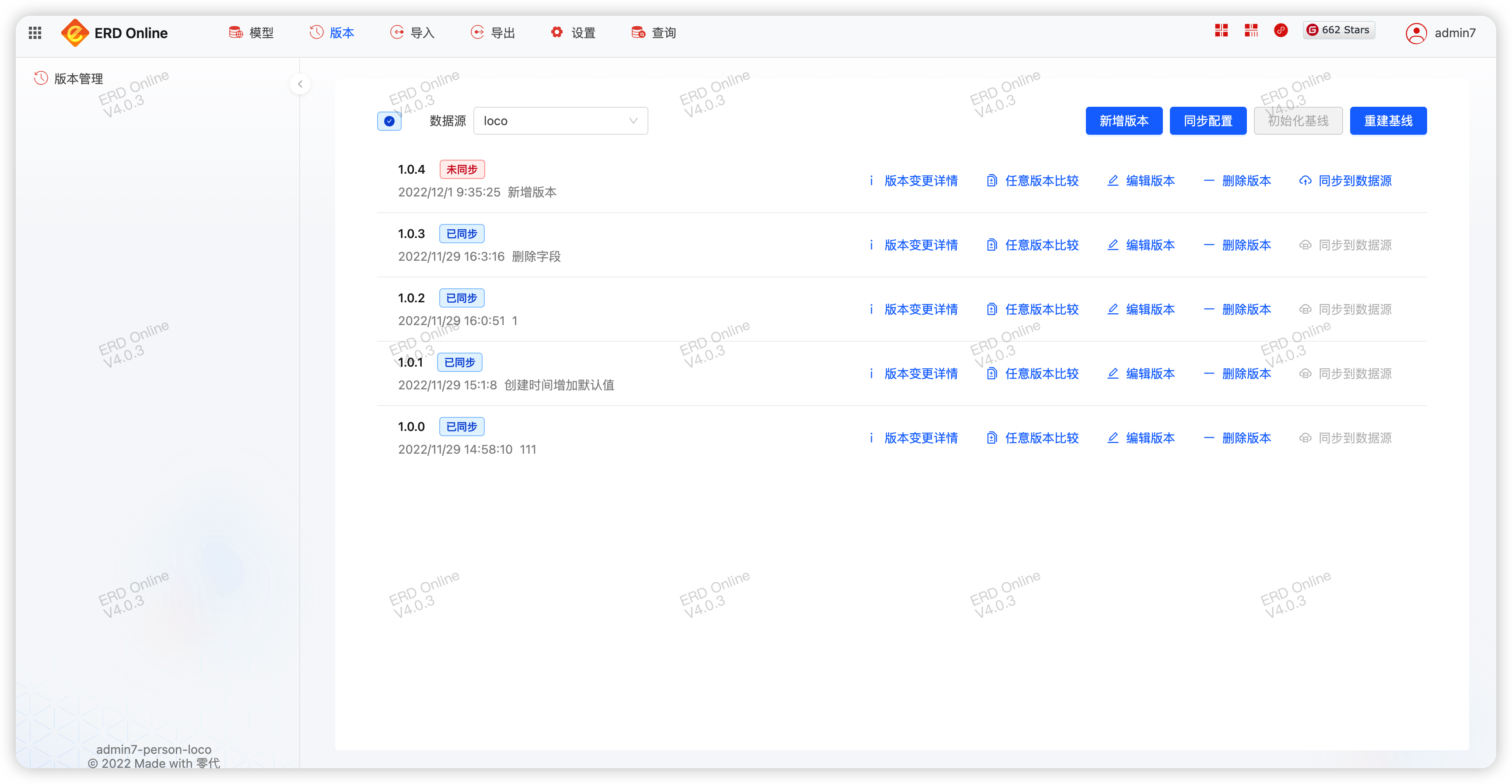Select 版本管理 in the sidebar

[x=78, y=79]
